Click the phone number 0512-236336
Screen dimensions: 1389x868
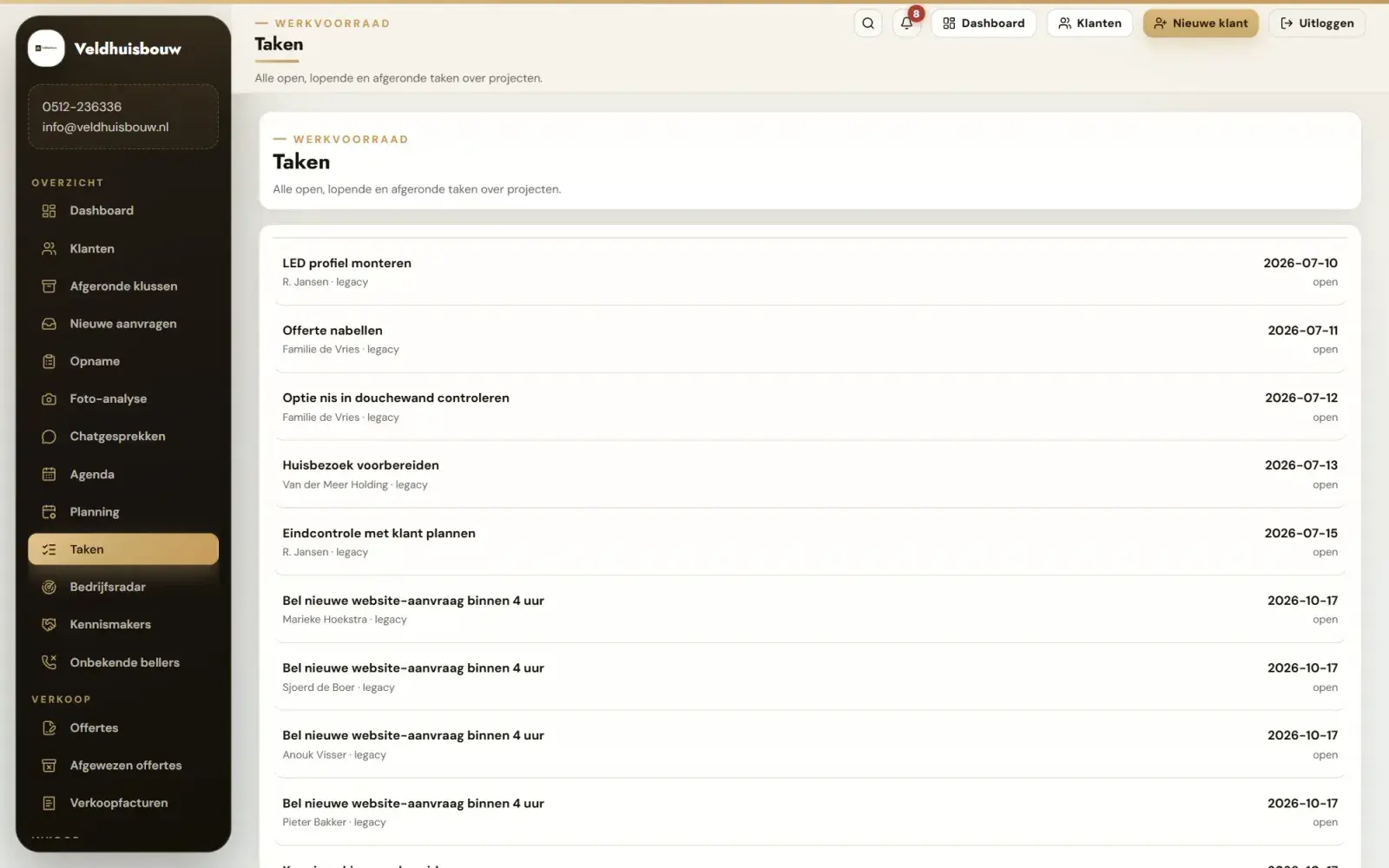pos(82,107)
